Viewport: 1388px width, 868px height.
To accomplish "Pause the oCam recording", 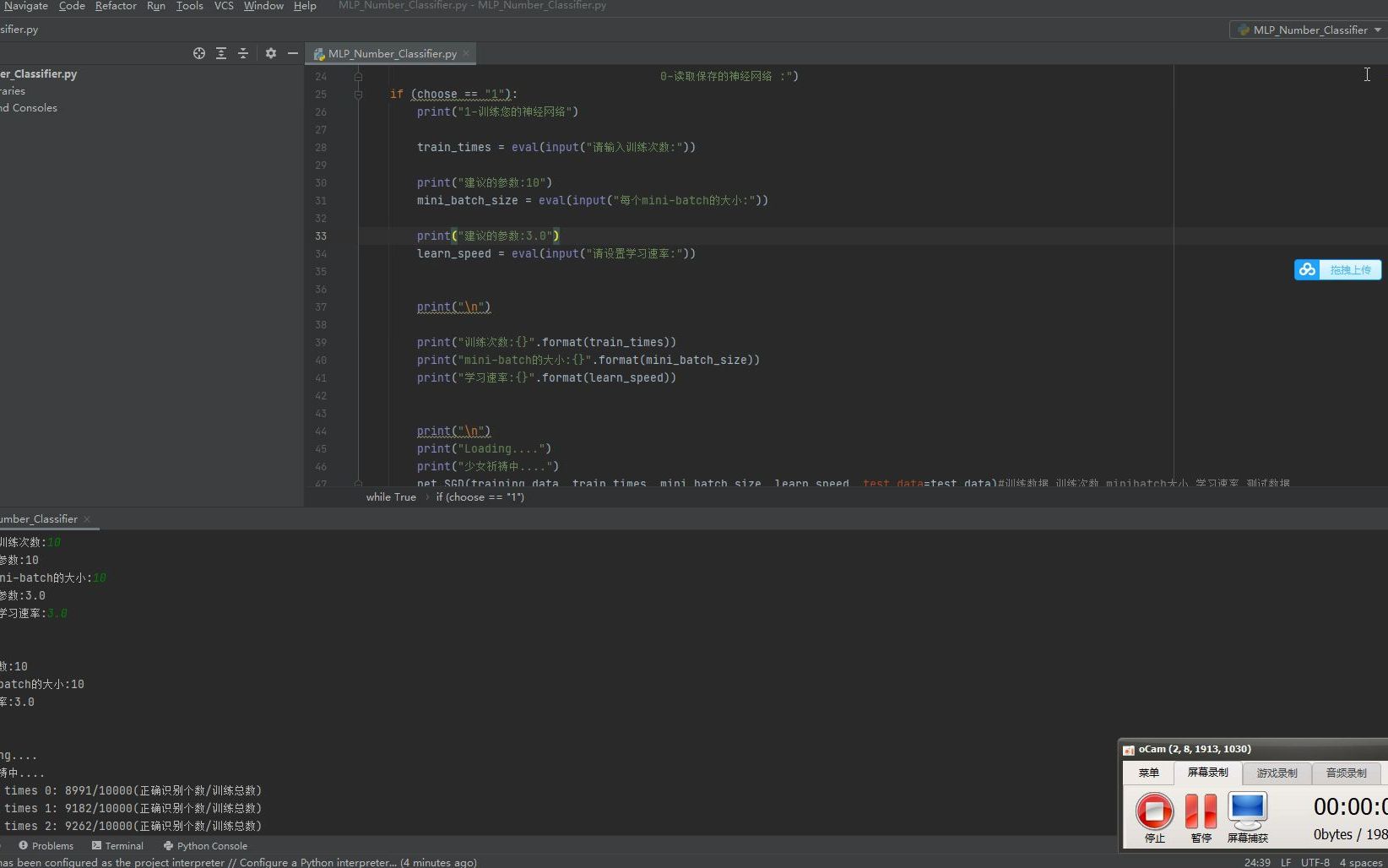I will coord(1200,813).
